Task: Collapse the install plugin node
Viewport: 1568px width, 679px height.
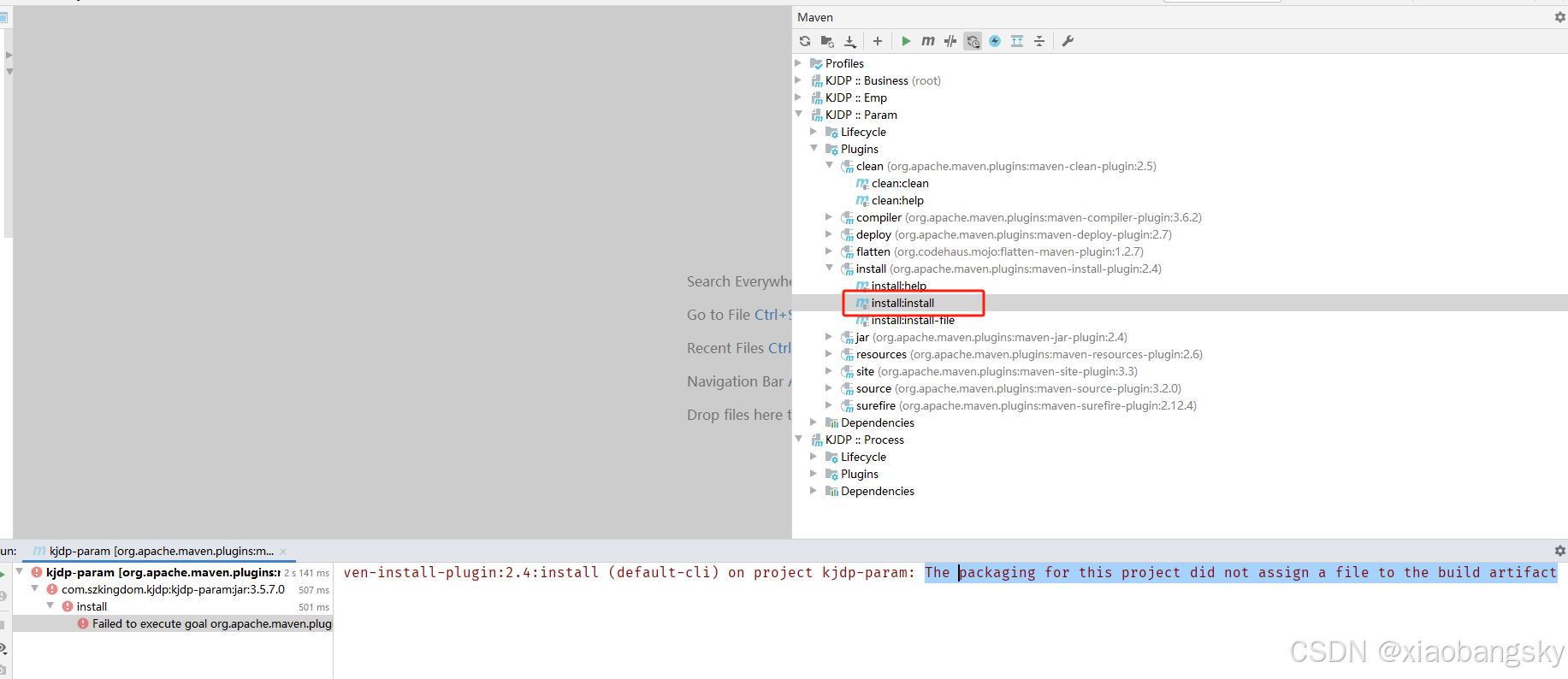Action: [x=829, y=269]
